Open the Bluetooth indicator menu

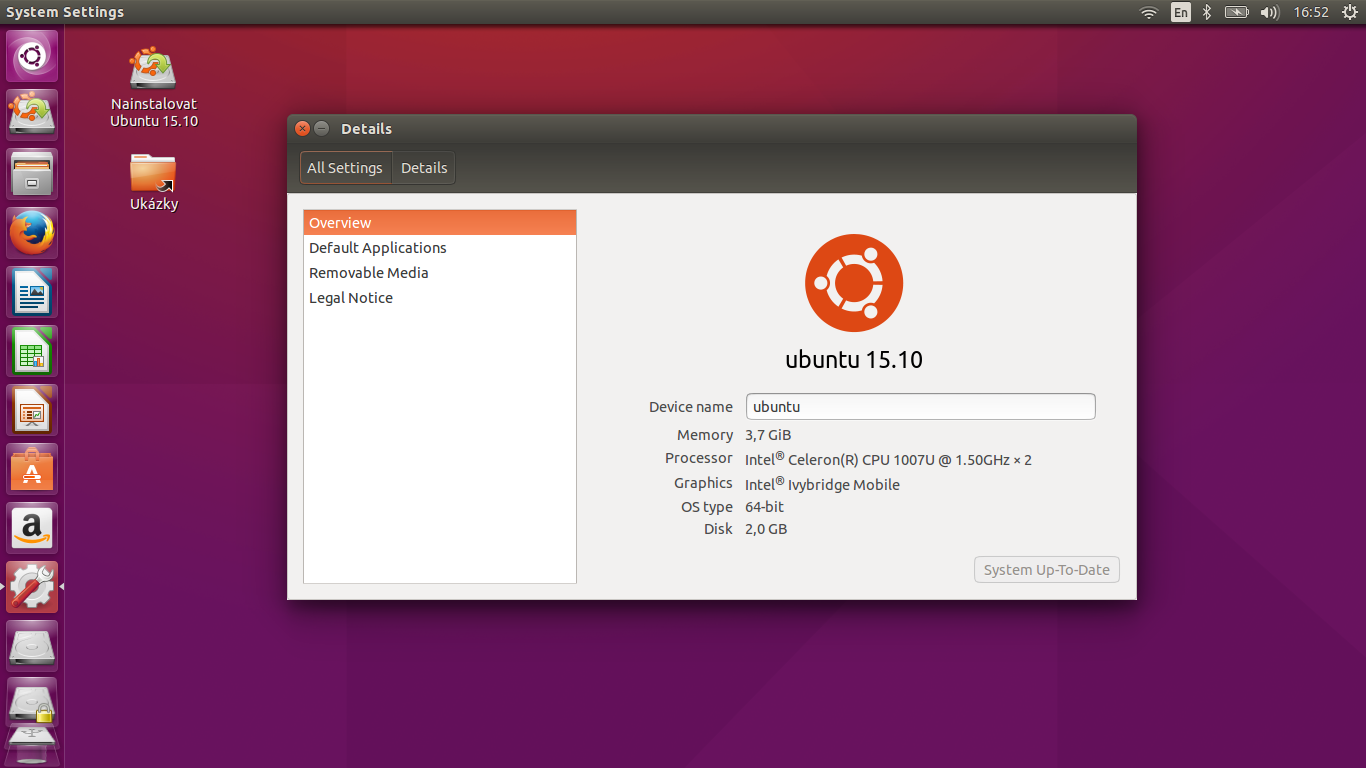pyautogui.click(x=1207, y=12)
